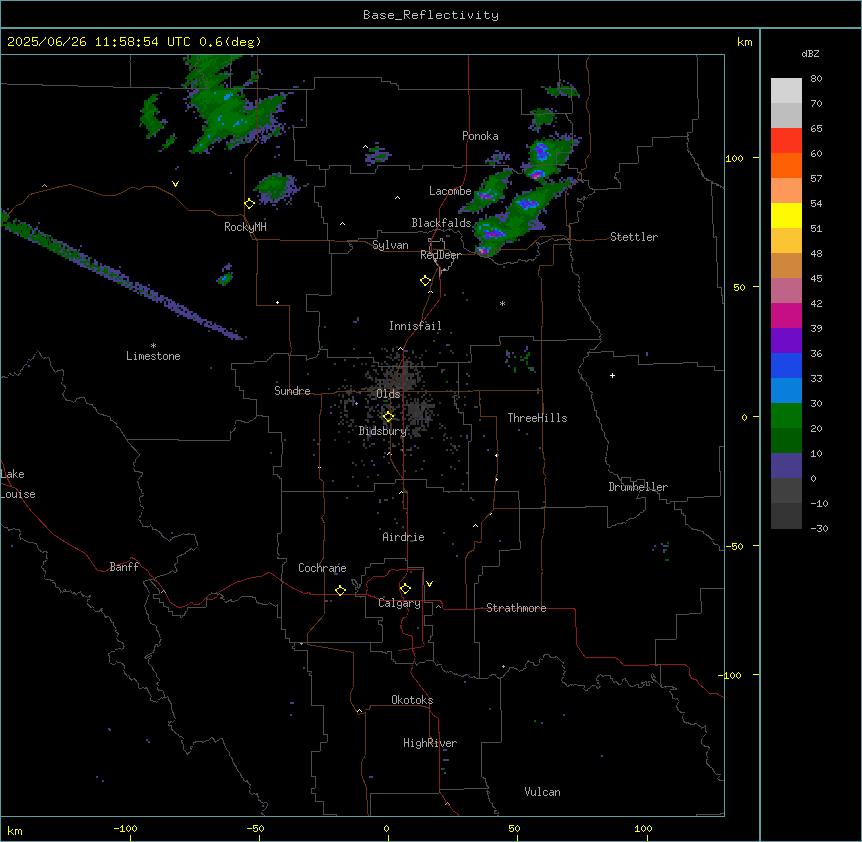Image resolution: width=862 pixels, height=842 pixels.
Task: Click the Didsbury city label
Action: pyautogui.click(x=383, y=431)
